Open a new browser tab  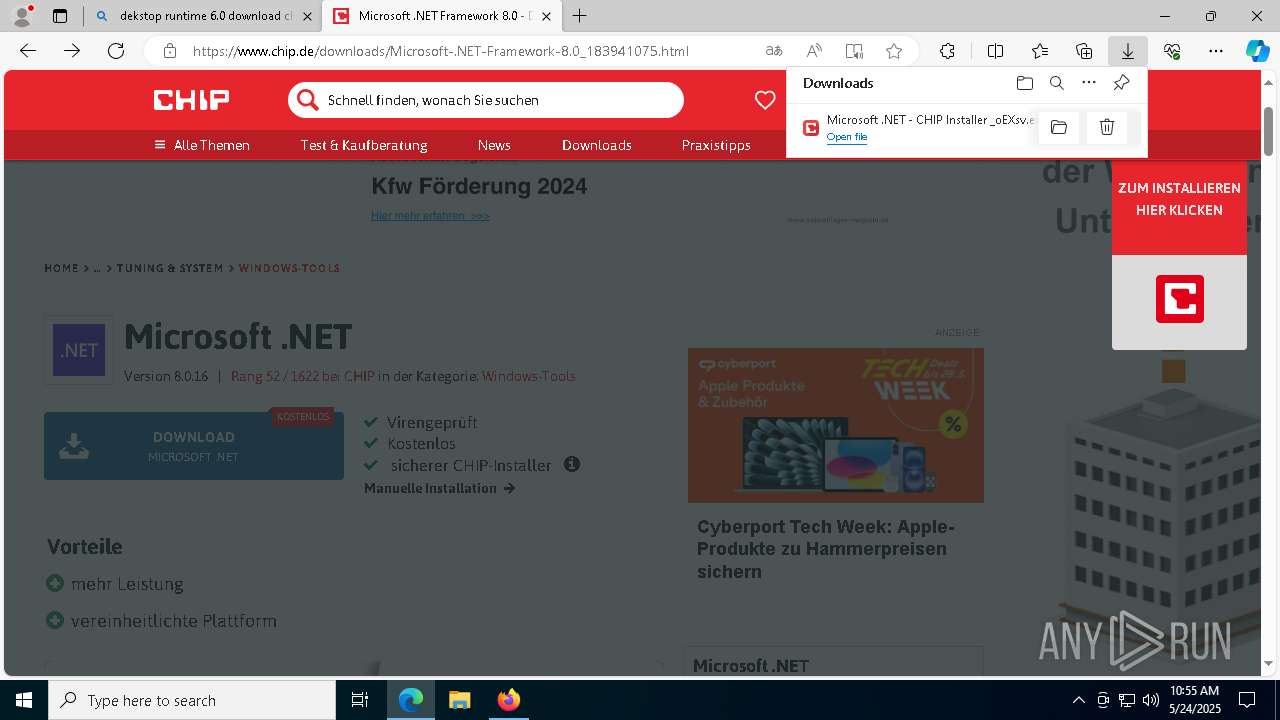pyautogui.click(x=580, y=16)
